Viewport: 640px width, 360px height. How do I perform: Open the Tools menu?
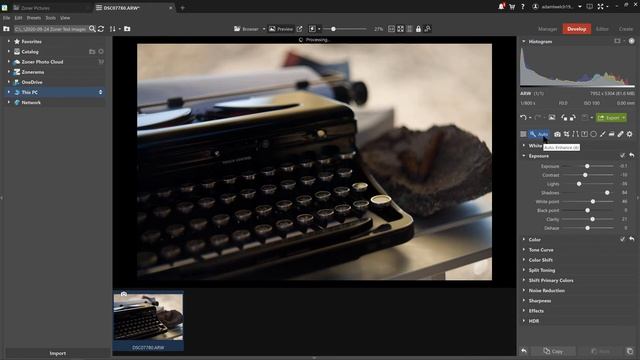(51, 18)
